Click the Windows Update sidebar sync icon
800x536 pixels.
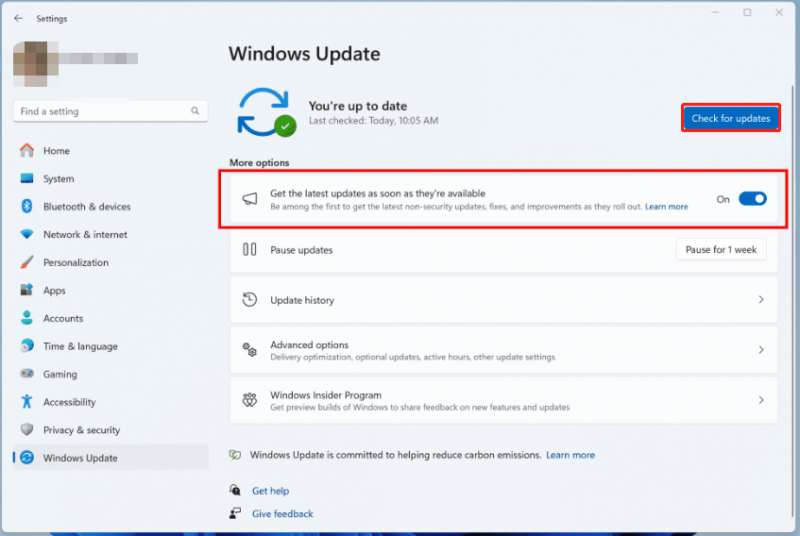(27, 457)
